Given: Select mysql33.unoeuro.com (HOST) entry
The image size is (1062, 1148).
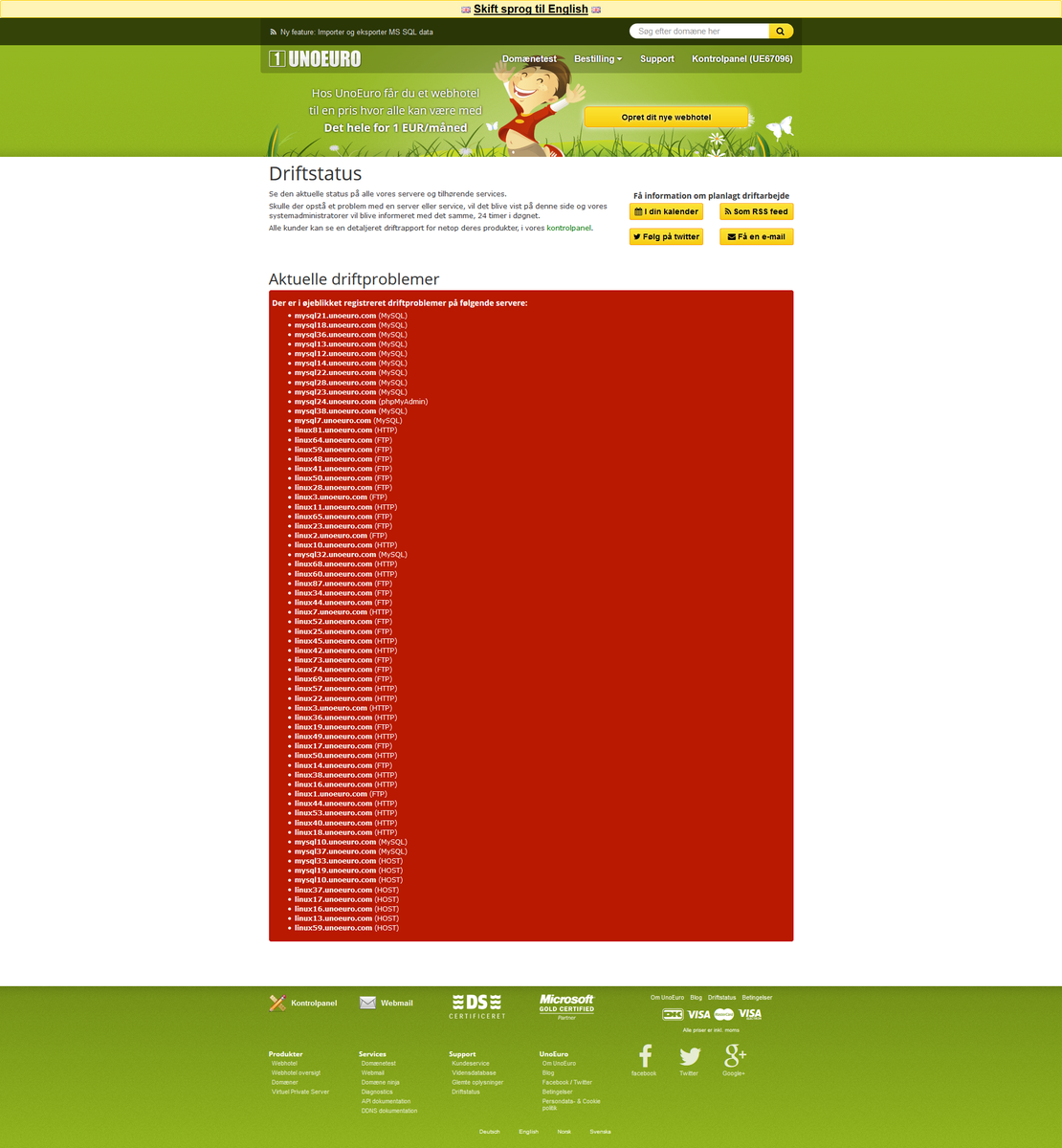Looking at the screenshot, I should point(348,861).
